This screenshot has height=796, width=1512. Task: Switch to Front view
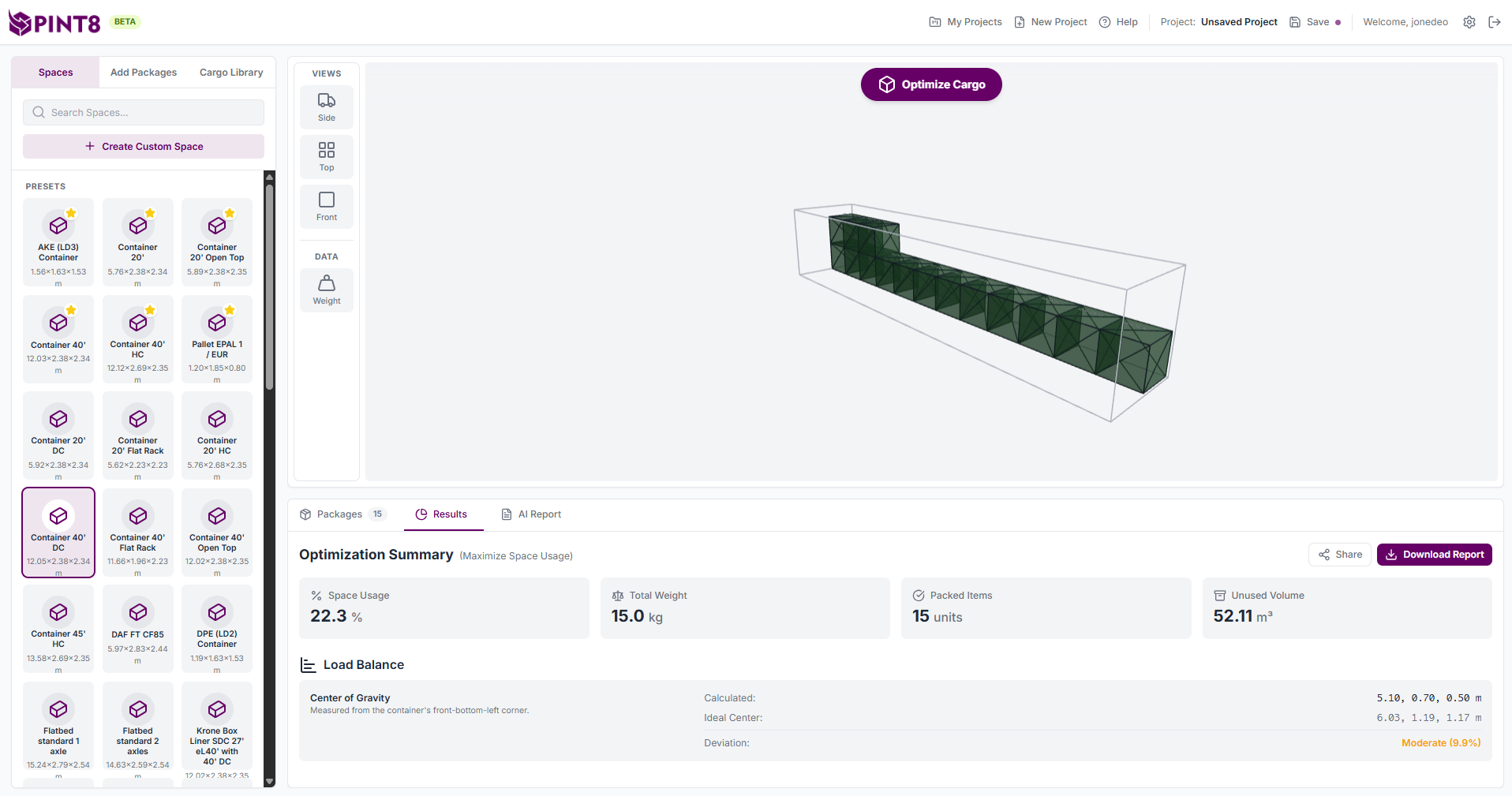327,207
